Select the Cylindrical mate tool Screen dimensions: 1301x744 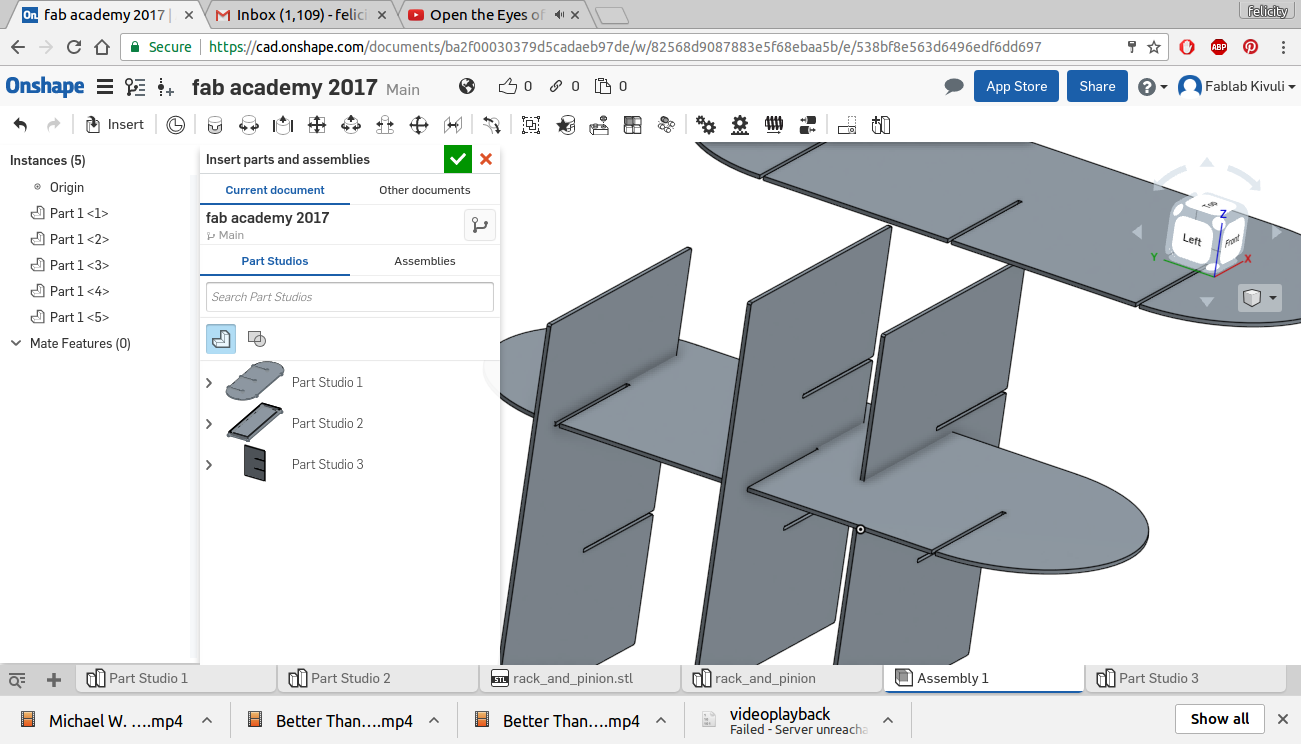click(x=351, y=125)
